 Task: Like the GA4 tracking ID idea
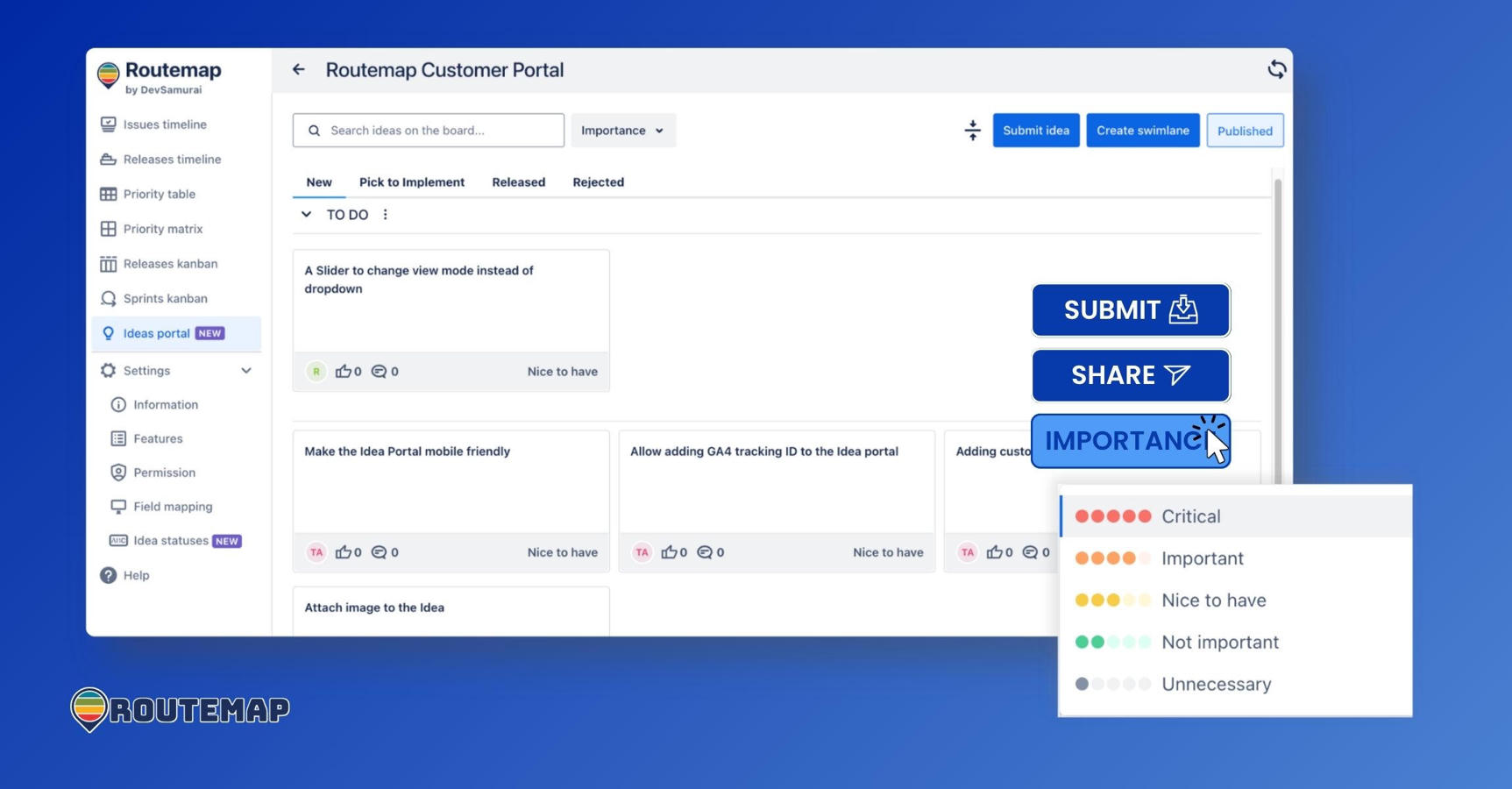click(x=674, y=552)
